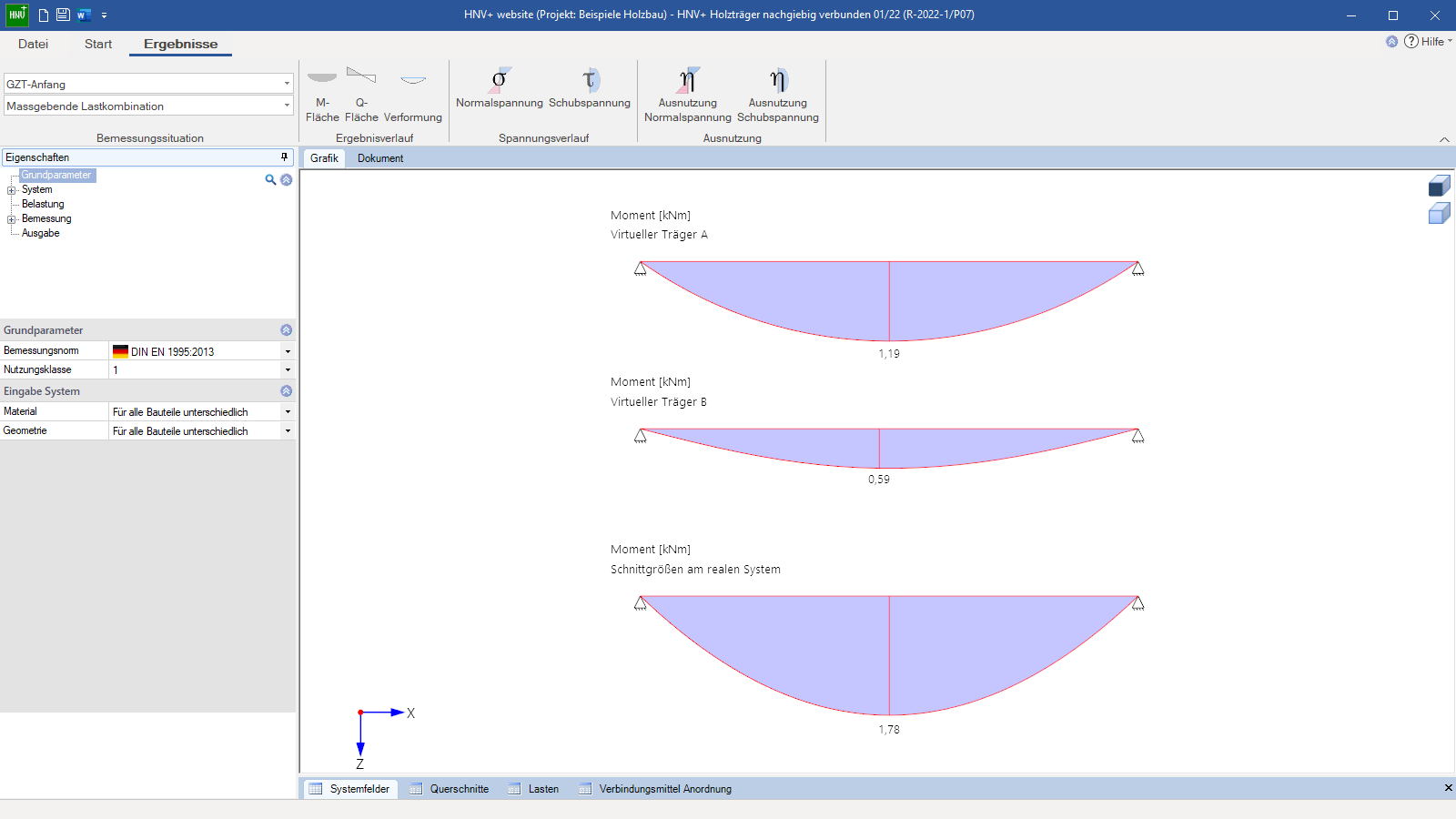The image size is (1456, 819).
Task: Expand the System tree node
Action: pyautogui.click(x=12, y=190)
